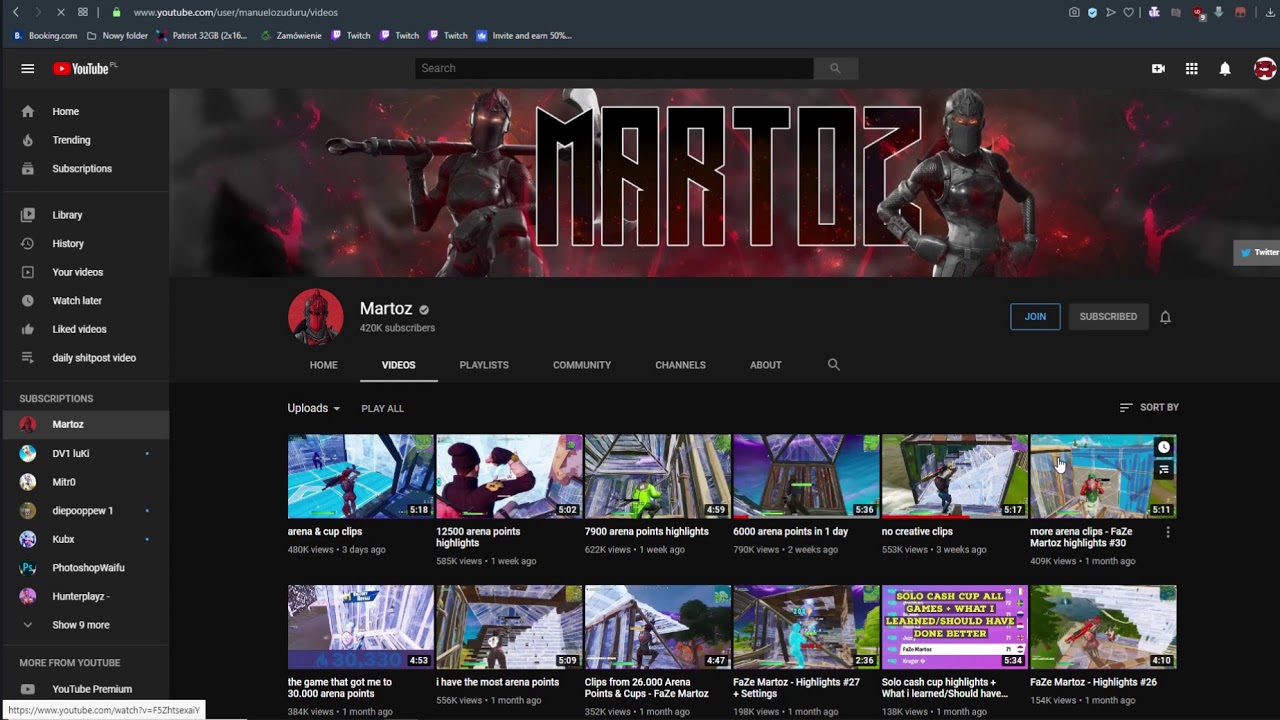Open Nowy folder bookmark folder
This screenshot has width=1280, height=720.
(117, 36)
